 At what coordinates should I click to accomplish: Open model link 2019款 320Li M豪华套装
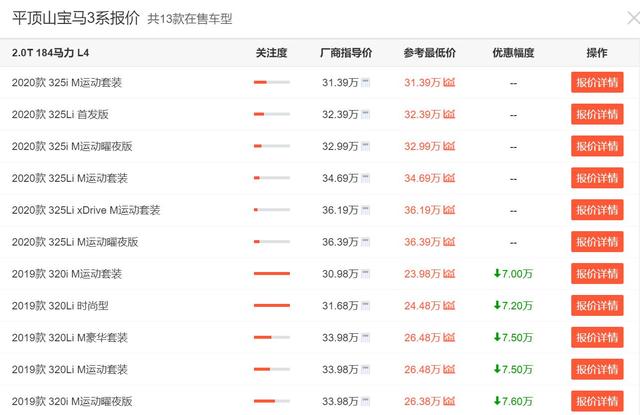pos(69,337)
